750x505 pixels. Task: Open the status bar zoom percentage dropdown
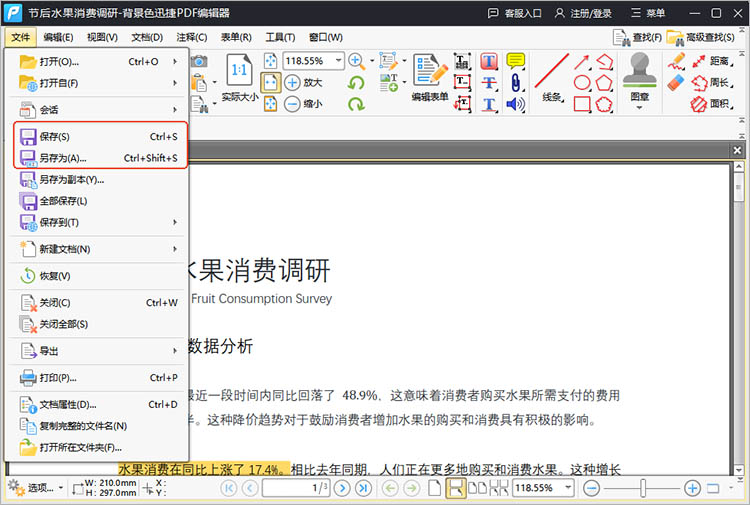568,488
